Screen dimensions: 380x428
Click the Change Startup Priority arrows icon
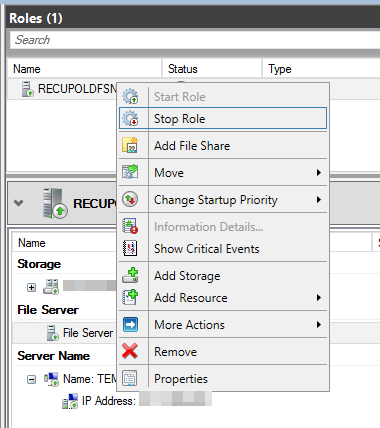[130, 199]
